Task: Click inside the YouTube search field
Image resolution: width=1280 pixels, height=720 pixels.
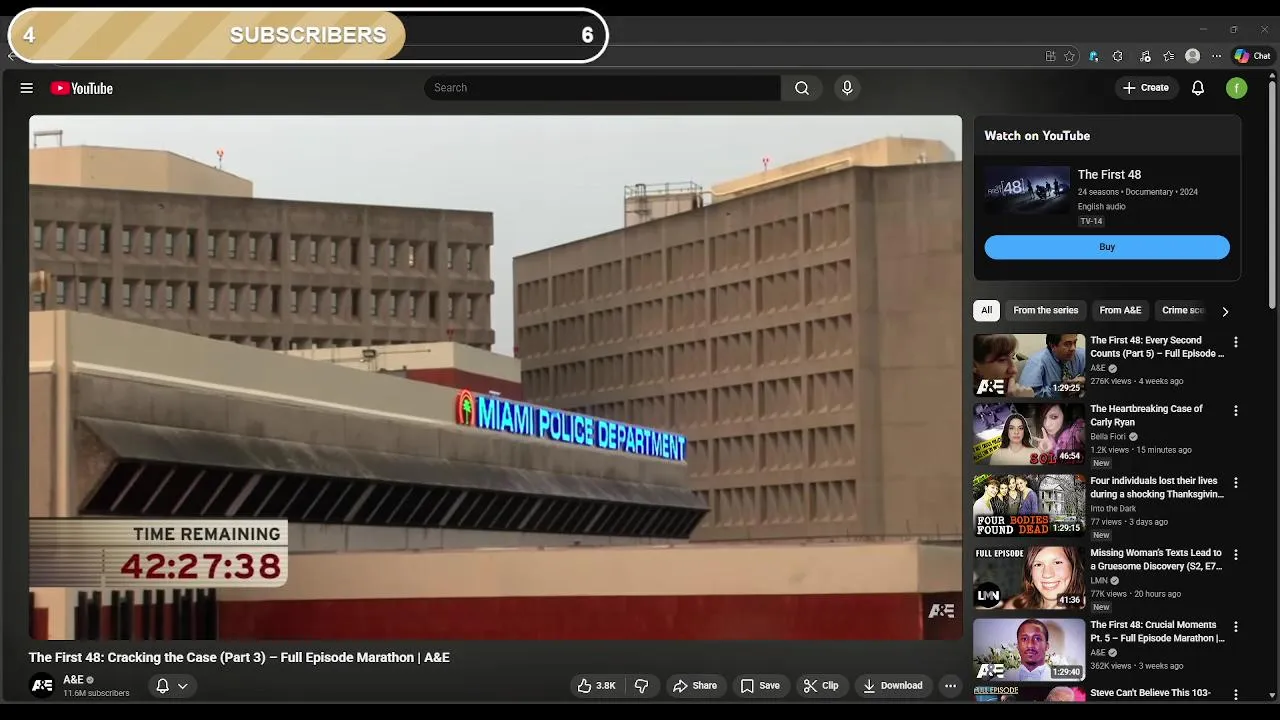Action: coord(602,88)
